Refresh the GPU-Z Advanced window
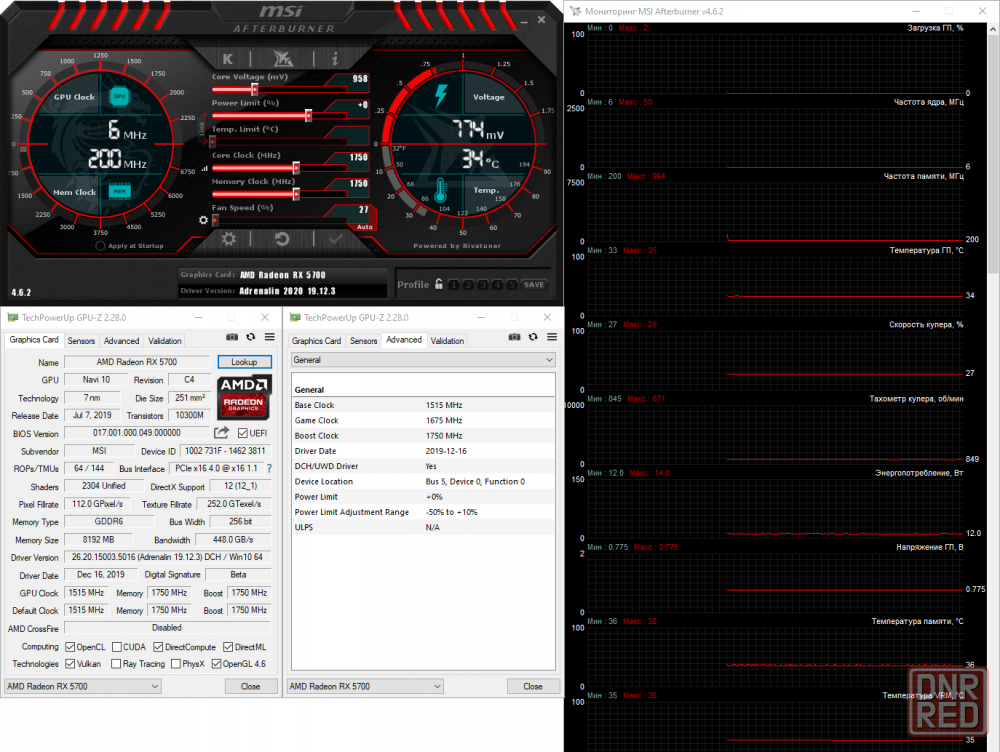 [x=533, y=337]
